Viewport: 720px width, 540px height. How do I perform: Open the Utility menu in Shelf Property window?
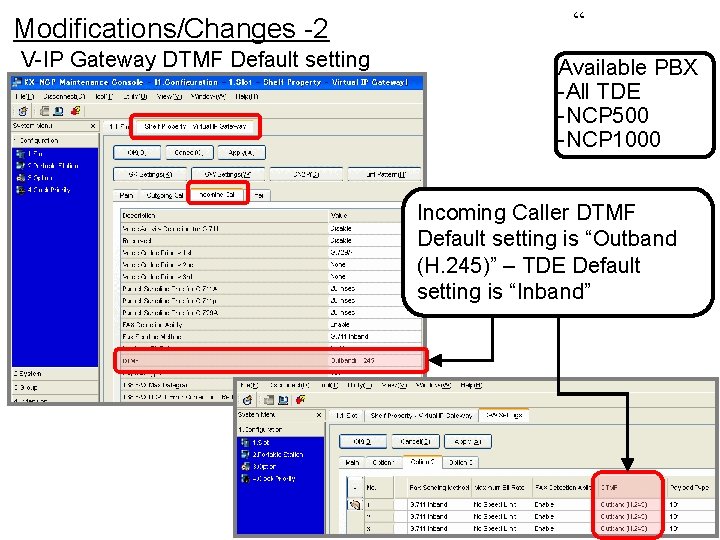pyautogui.click(x=135, y=96)
